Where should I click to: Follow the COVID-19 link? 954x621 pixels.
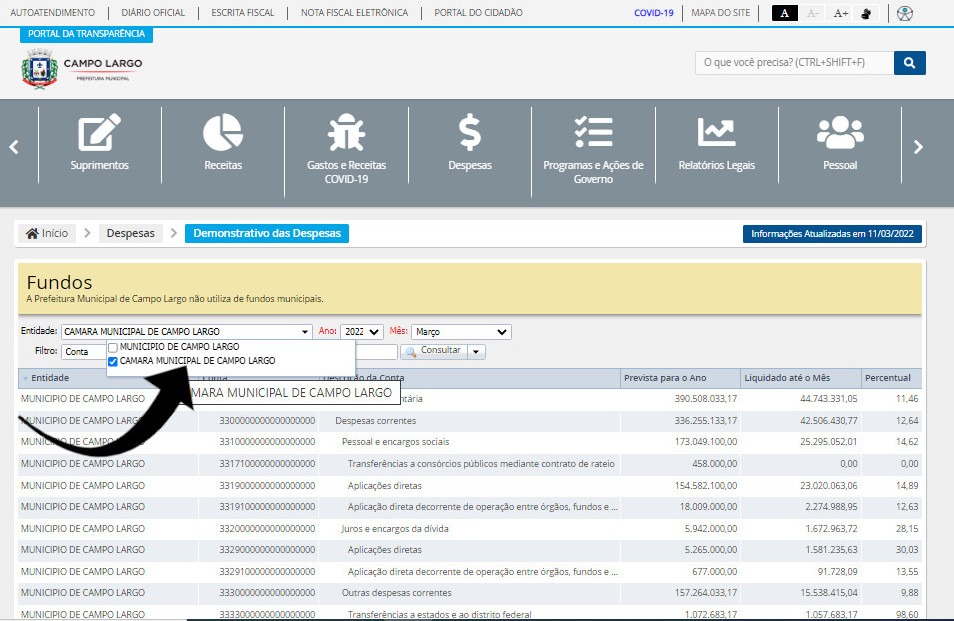coord(654,13)
